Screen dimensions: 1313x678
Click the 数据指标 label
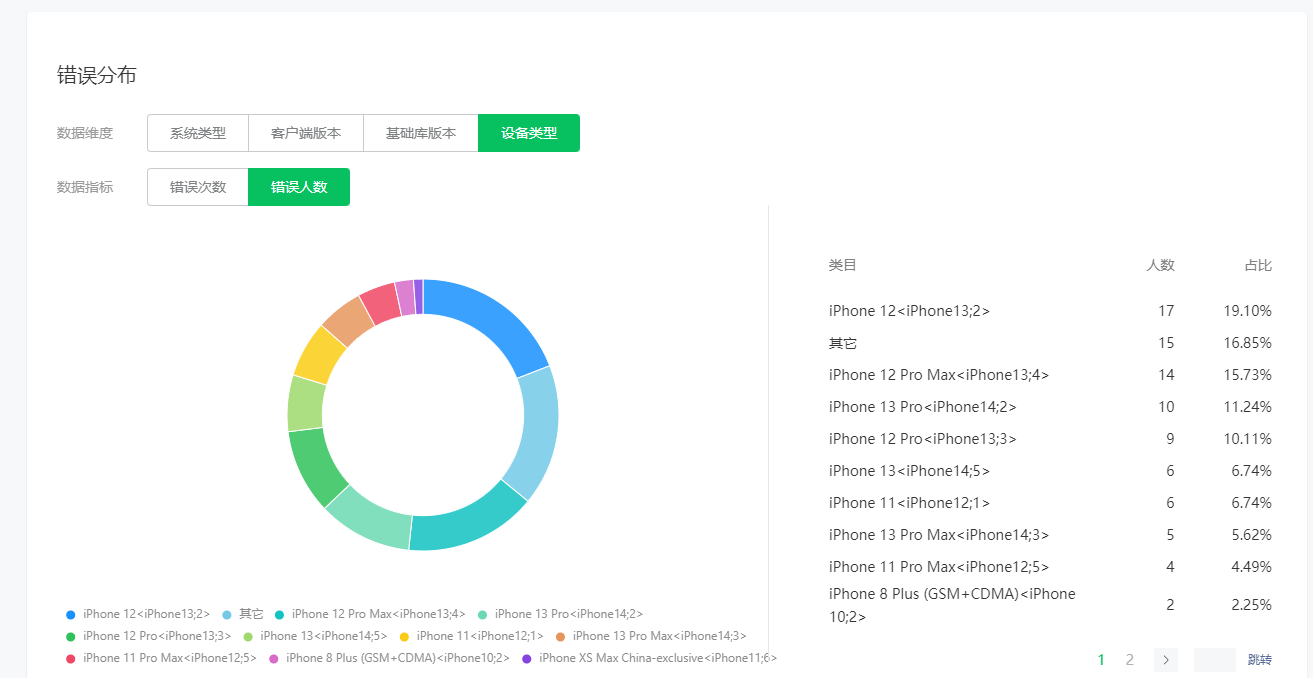(x=85, y=187)
